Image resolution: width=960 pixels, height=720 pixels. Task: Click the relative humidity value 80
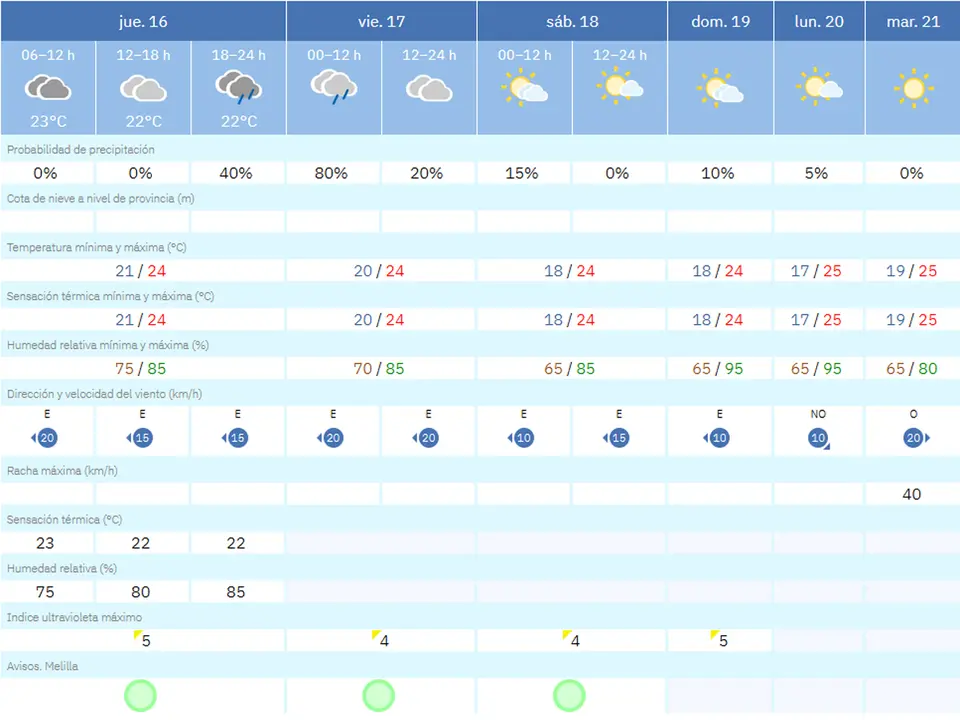click(x=140, y=592)
